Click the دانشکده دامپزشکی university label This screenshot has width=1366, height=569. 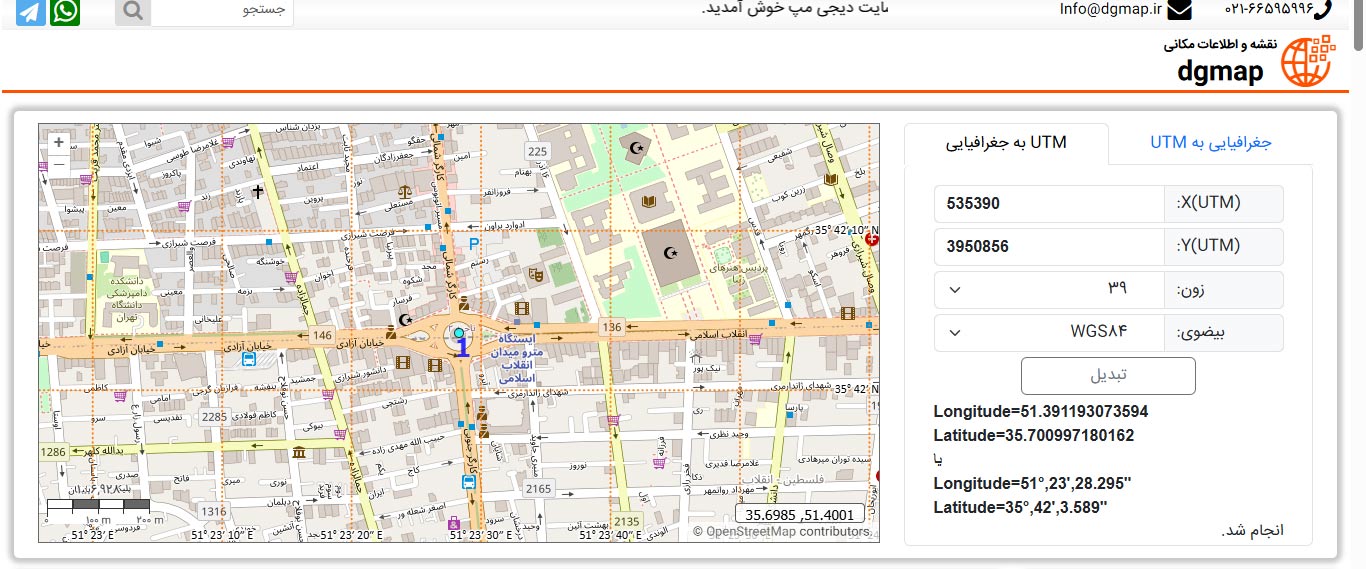click(x=126, y=300)
